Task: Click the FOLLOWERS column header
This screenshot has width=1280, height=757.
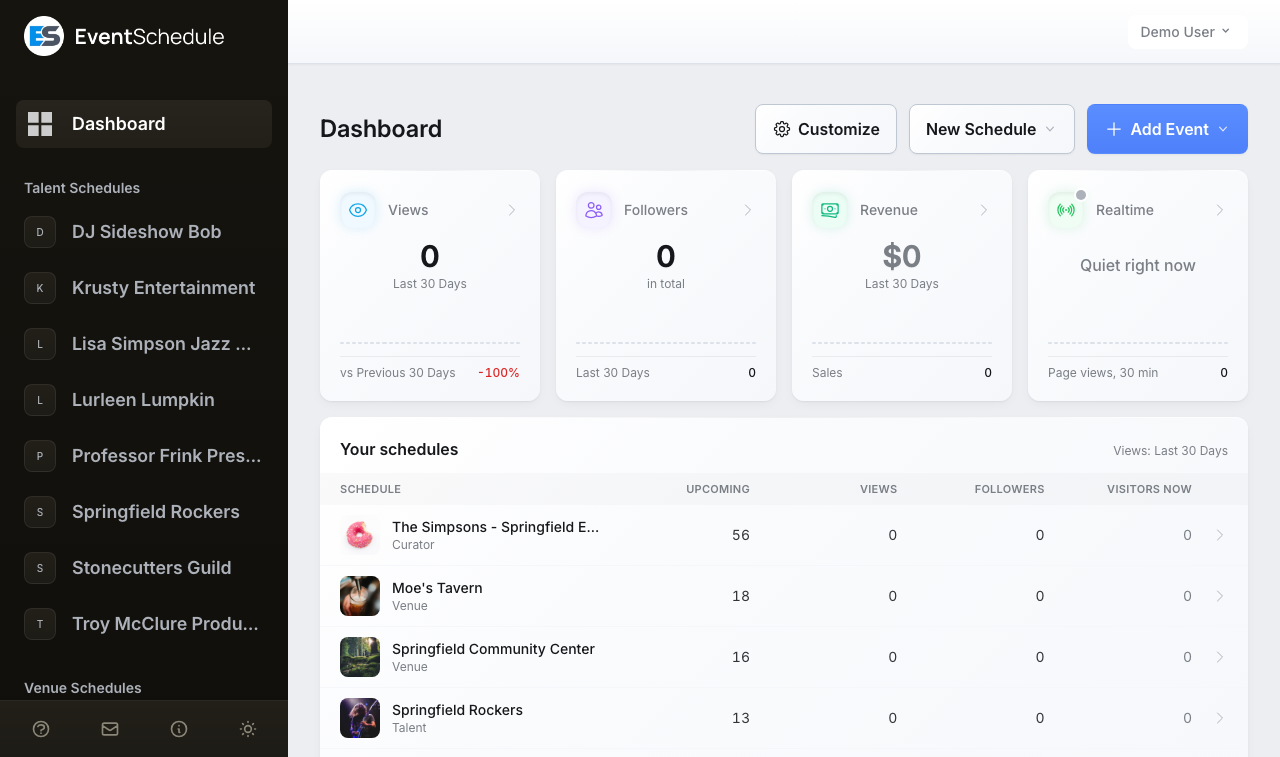Action: [1009, 489]
